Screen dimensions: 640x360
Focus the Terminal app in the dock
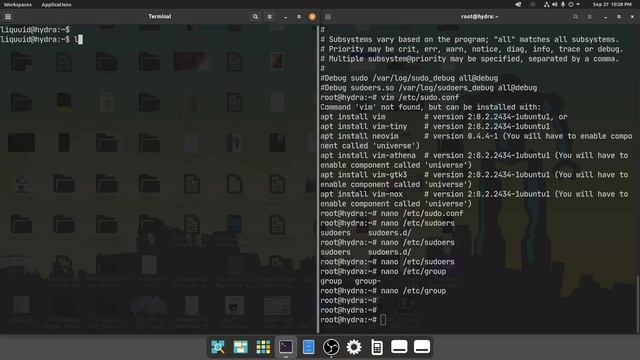[x=286, y=347]
